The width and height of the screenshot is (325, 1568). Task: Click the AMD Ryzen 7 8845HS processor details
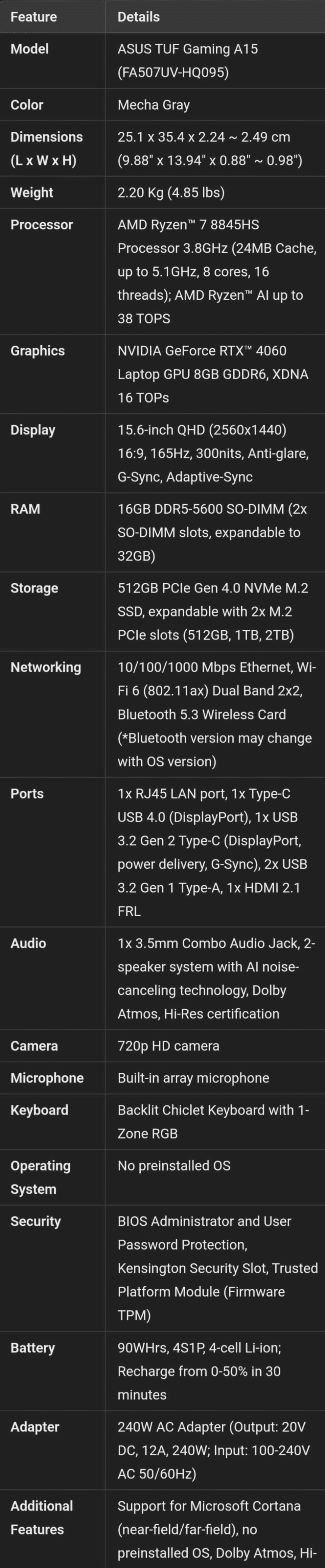click(x=216, y=271)
